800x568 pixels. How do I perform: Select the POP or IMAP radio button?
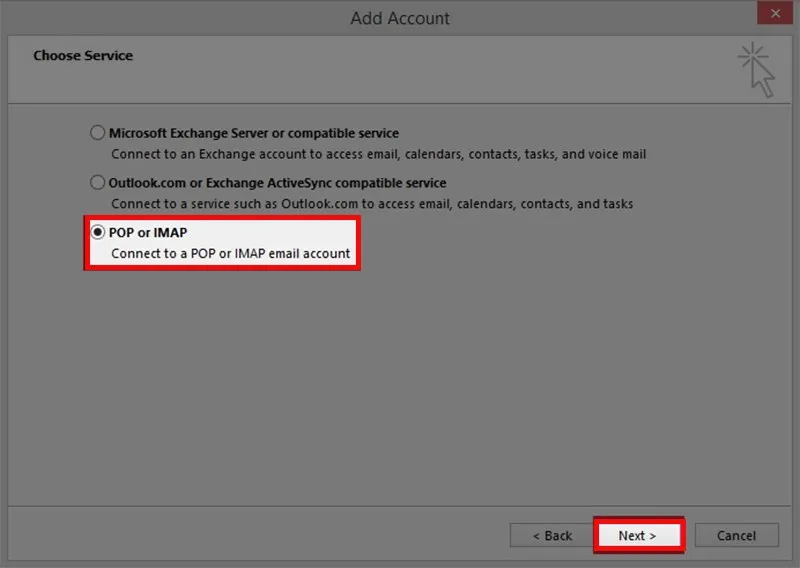97,233
